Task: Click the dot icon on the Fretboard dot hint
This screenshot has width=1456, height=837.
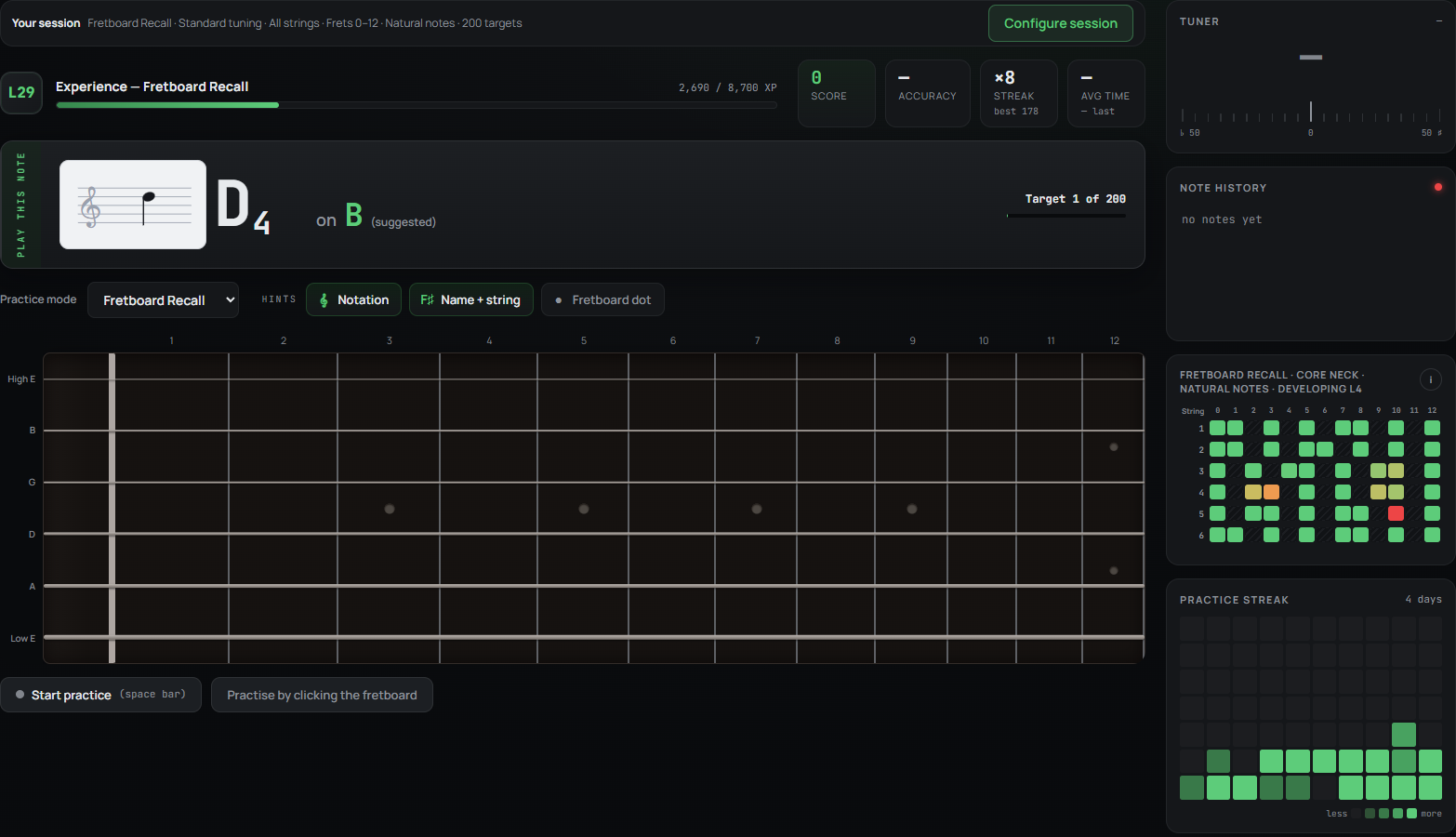Action: 558,300
